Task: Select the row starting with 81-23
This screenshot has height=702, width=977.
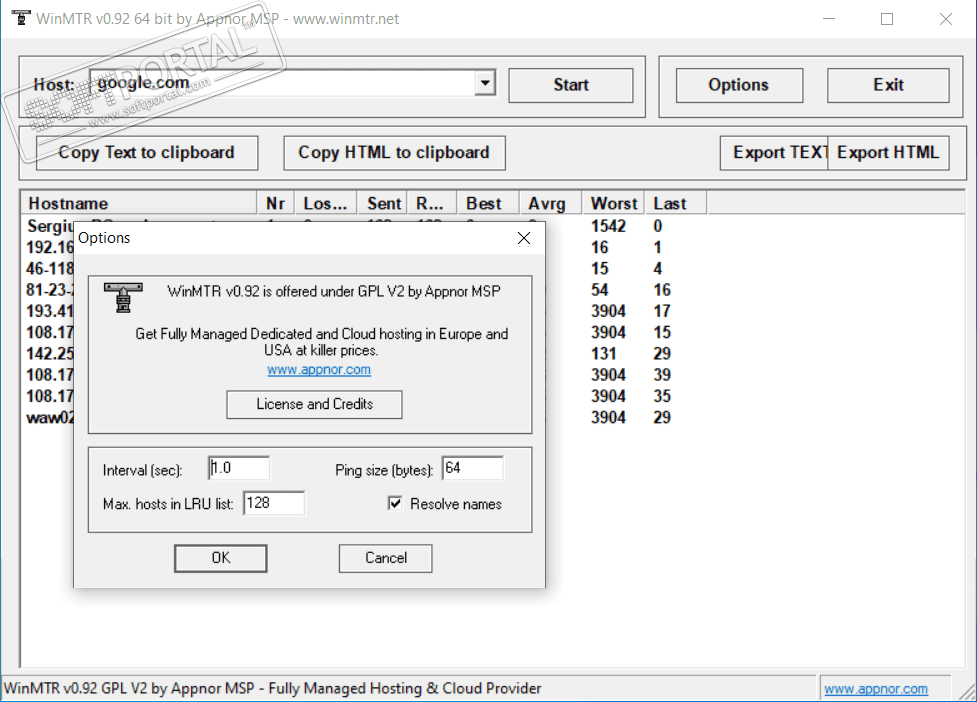Action: [49, 290]
